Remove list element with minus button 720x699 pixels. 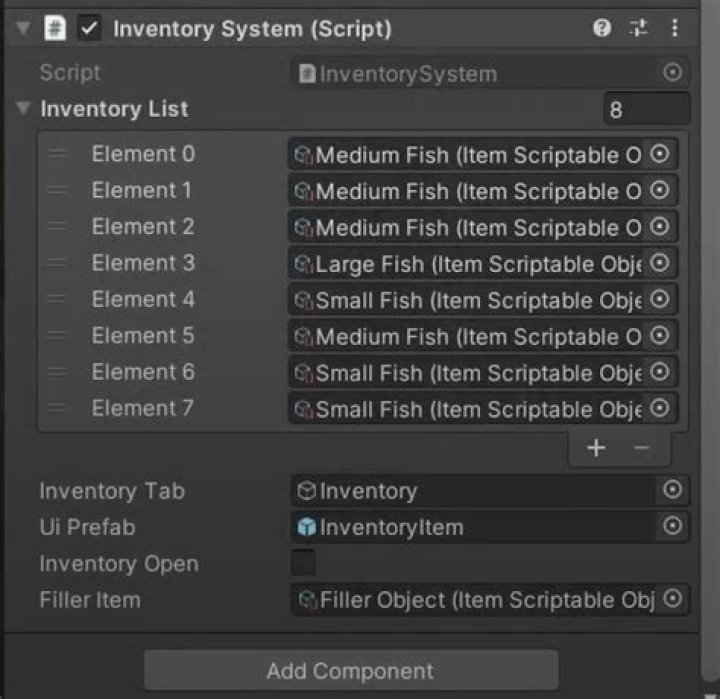tap(642, 448)
